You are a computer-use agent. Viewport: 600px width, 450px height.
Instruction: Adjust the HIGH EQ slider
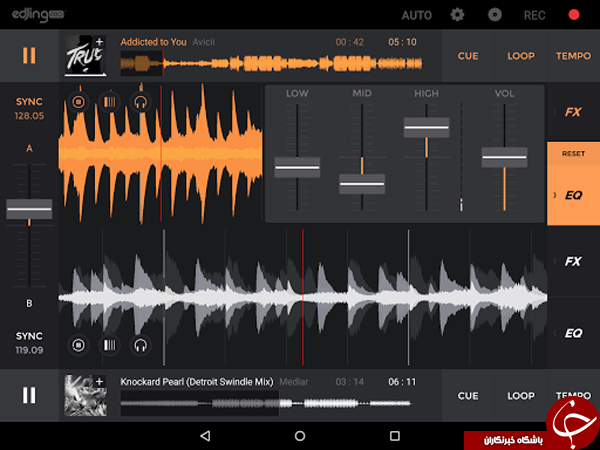tap(426, 127)
